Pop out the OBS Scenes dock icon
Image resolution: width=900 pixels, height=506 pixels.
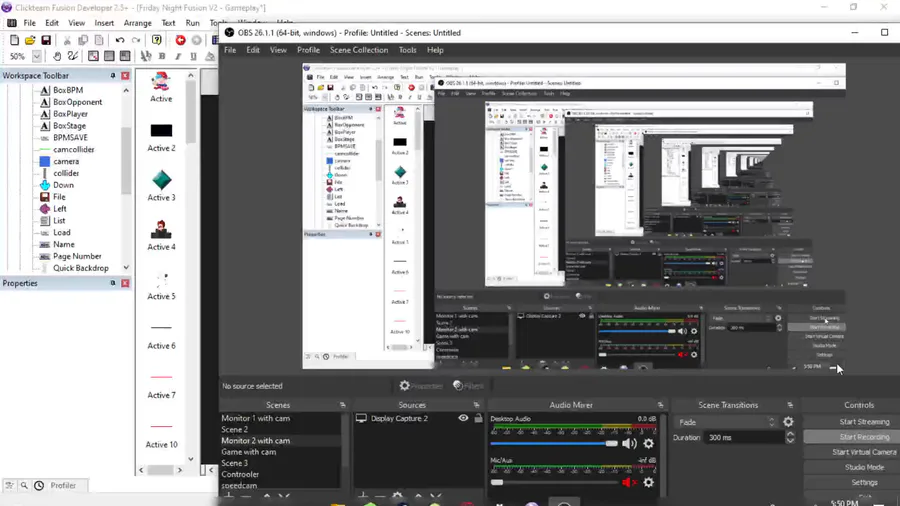coord(343,405)
